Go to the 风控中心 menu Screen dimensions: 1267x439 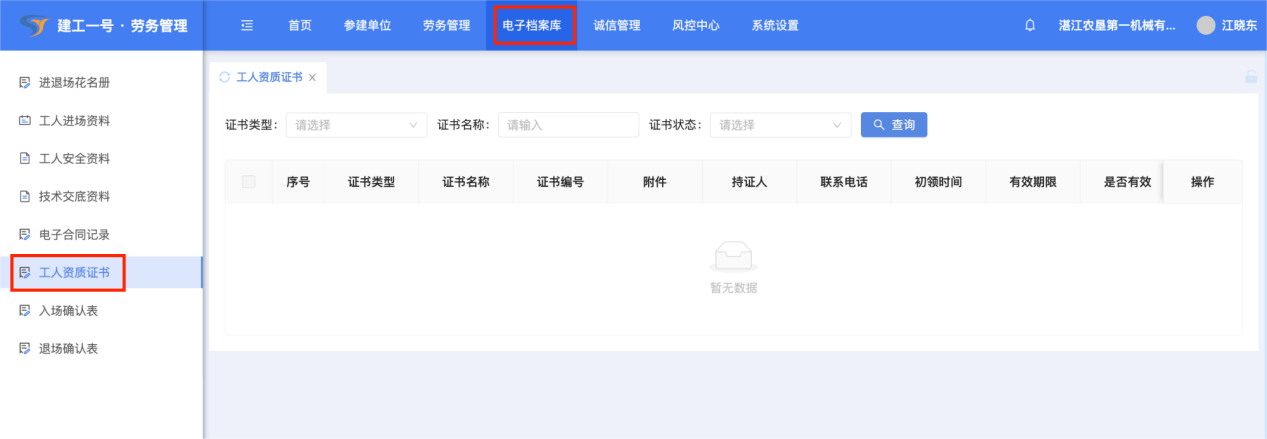click(x=695, y=26)
